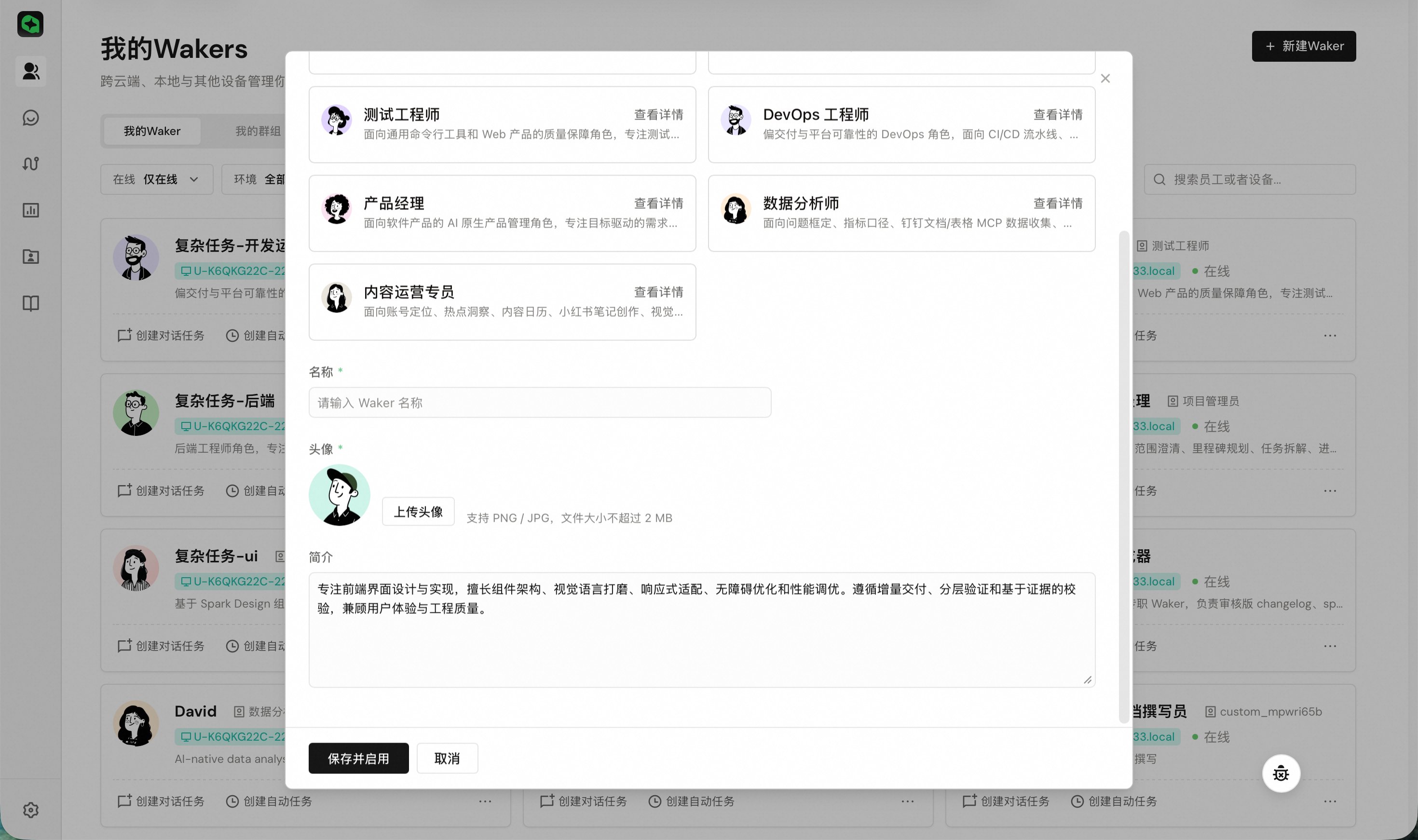Click 保存并启用 button

coord(358,759)
